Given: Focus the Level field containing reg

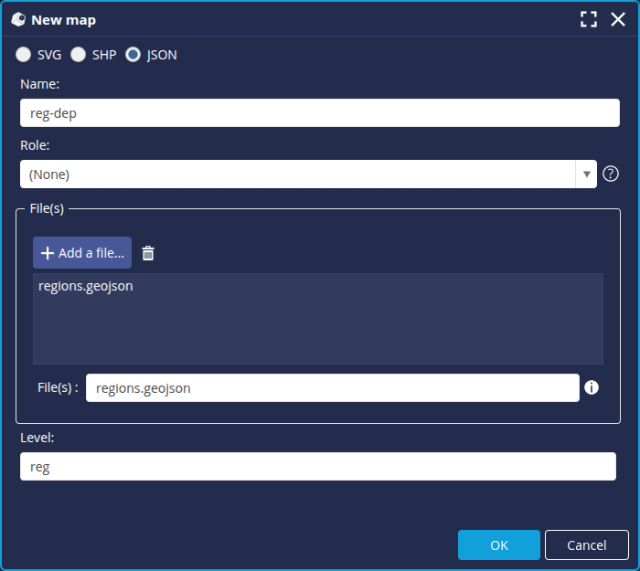Looking at the screenshot, I should pos(318,467).
